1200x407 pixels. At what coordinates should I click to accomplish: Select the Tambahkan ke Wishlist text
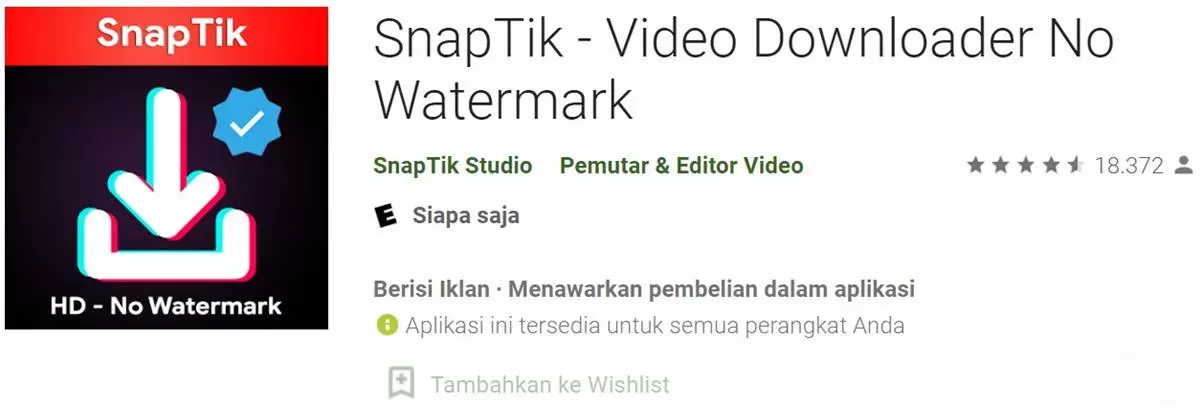[x=550, y=384]
